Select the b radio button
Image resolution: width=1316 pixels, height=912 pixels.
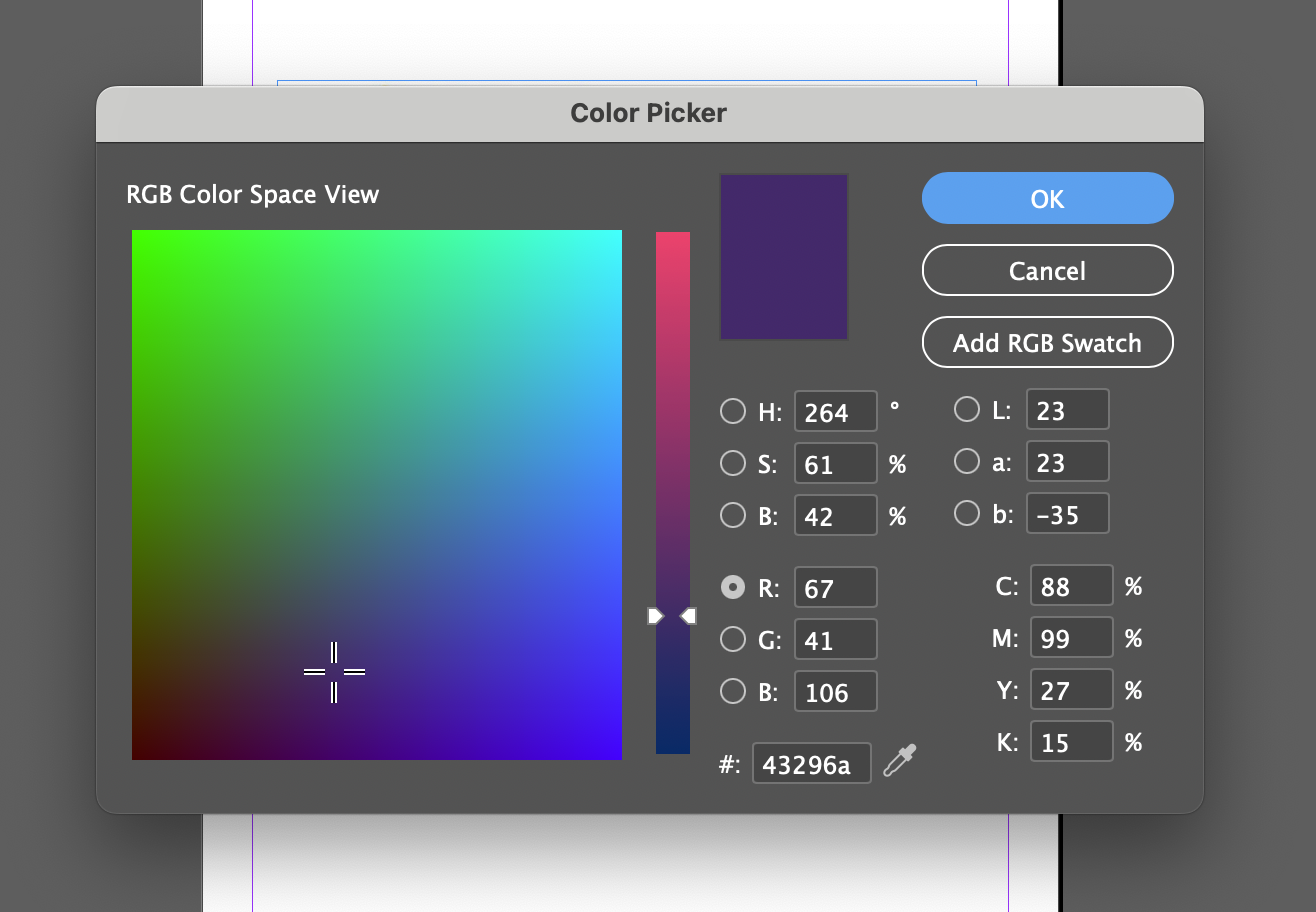tap(967, 513)
